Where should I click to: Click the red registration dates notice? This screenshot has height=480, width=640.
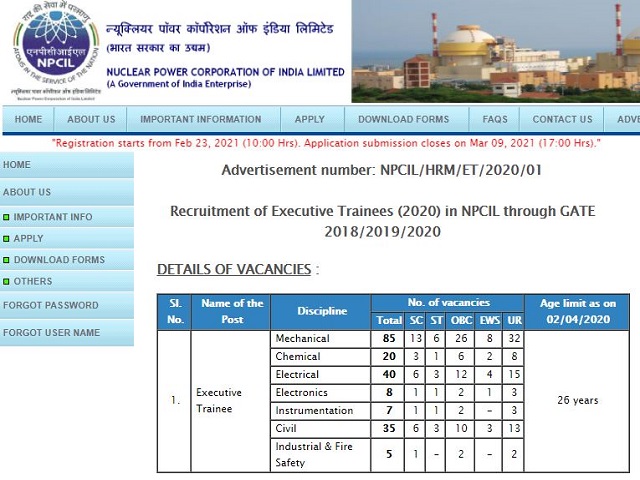(x=326, y=143)
